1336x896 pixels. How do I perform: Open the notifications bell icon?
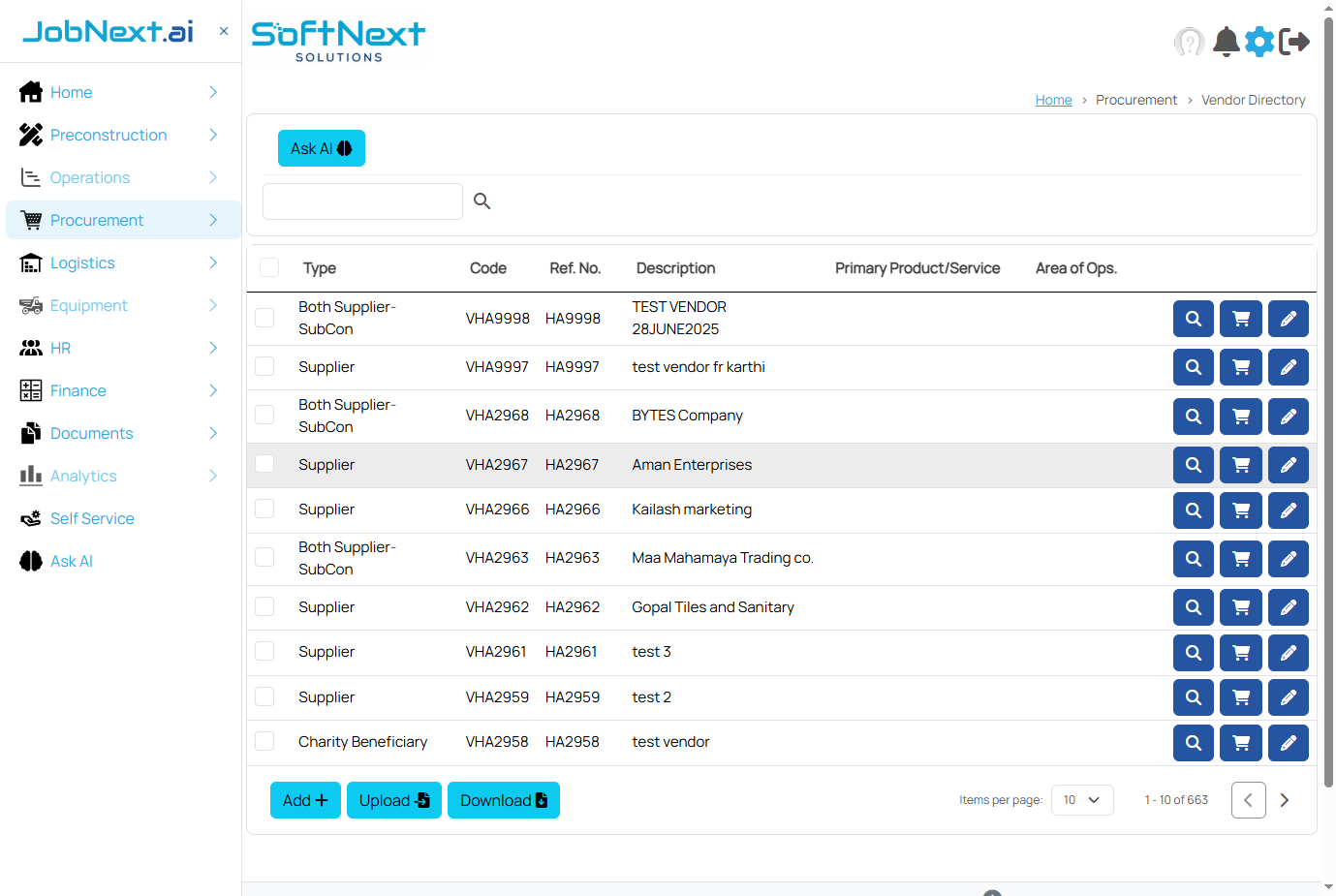coord(1226,42)
